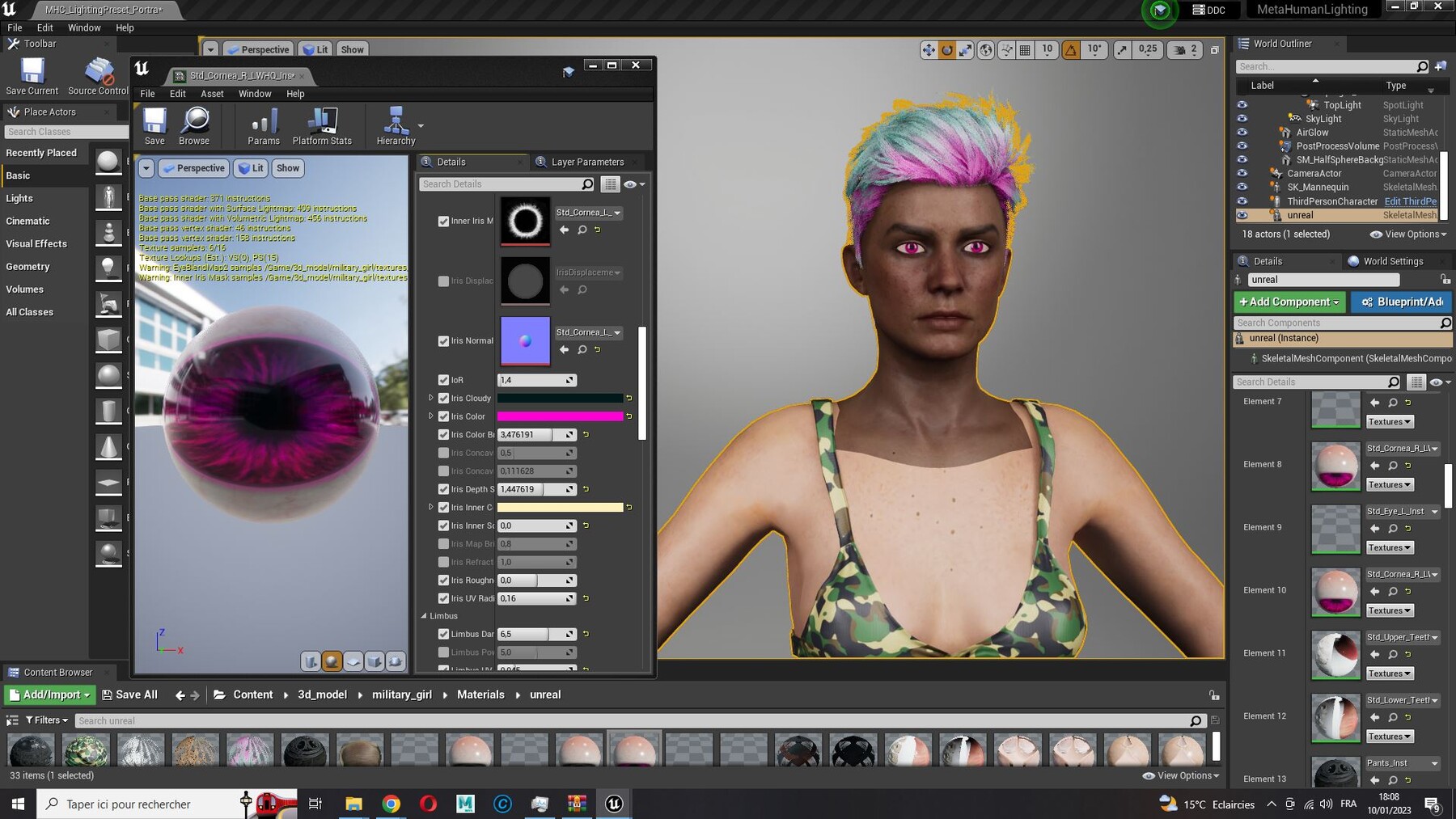Reset Iris Color to its default value
This screenshot has width=1456, height=819.
coord(629,416)
